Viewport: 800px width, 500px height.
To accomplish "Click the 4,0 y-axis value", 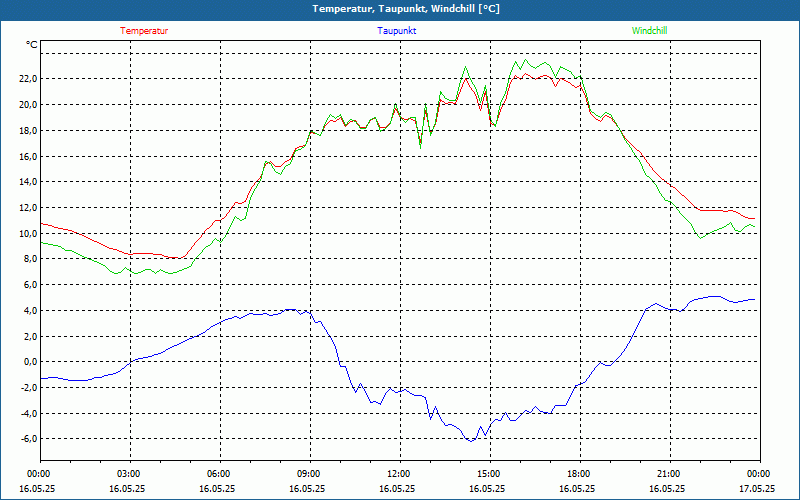I will pos(30,310).
